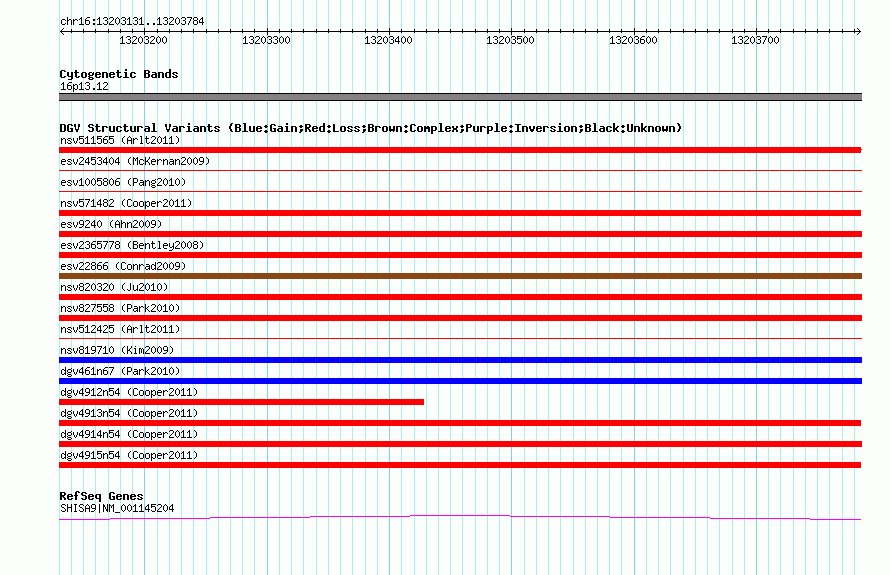Click the 13203400 ruler position
This screenshot has width=890, height=575.
click(388, 40)
